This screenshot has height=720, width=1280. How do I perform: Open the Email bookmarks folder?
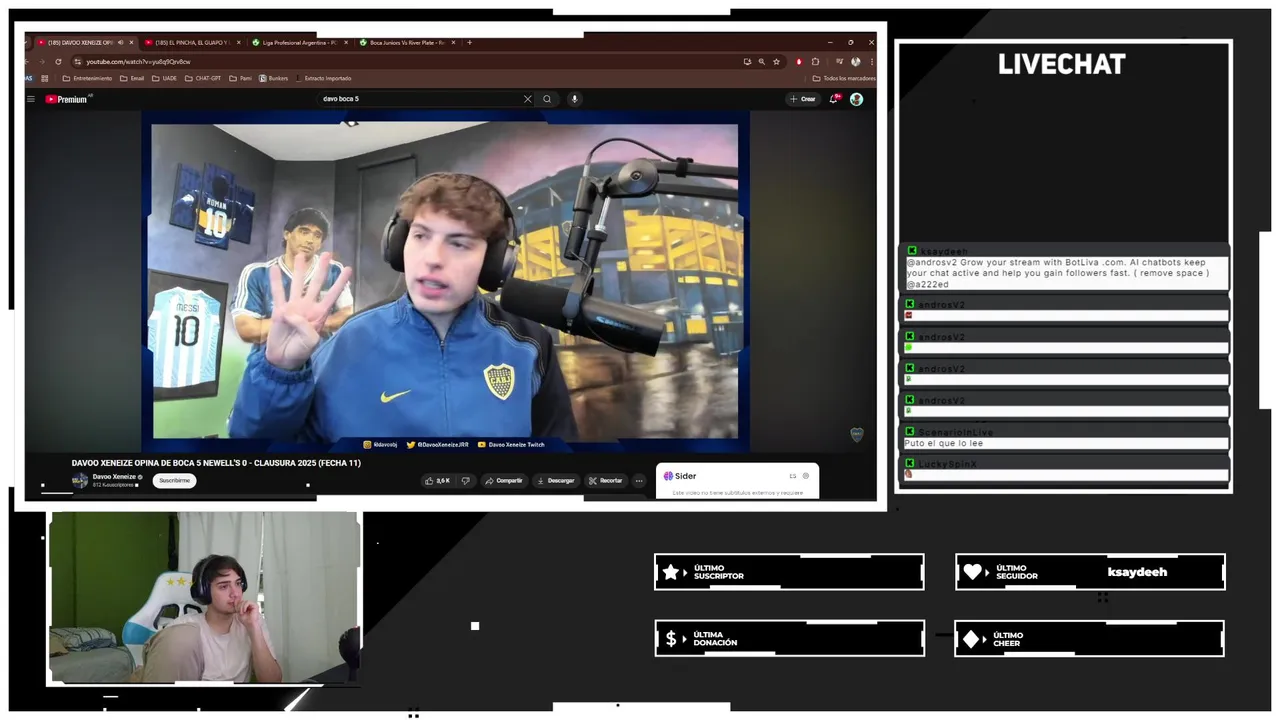132,78
